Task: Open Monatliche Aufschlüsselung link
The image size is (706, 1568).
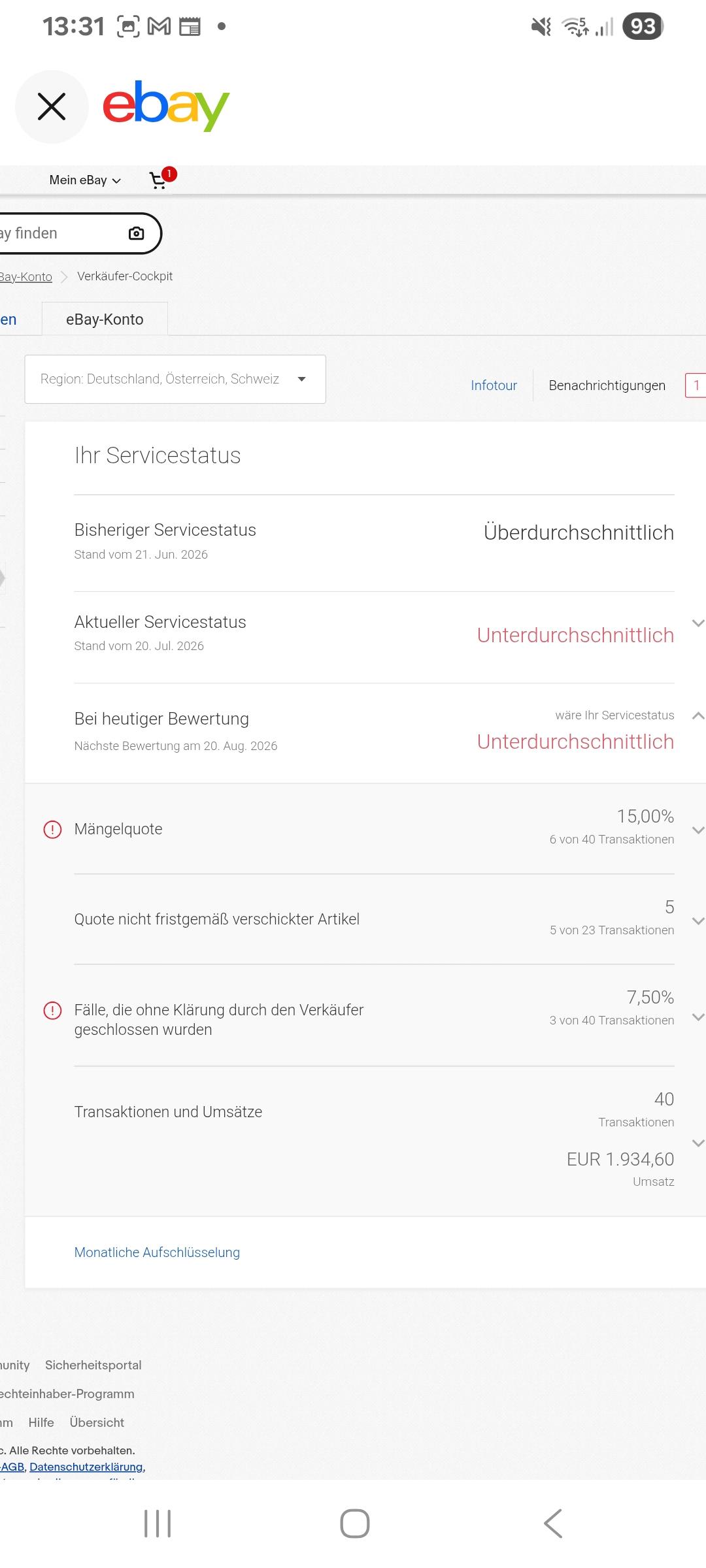Action: point(157,1252)
